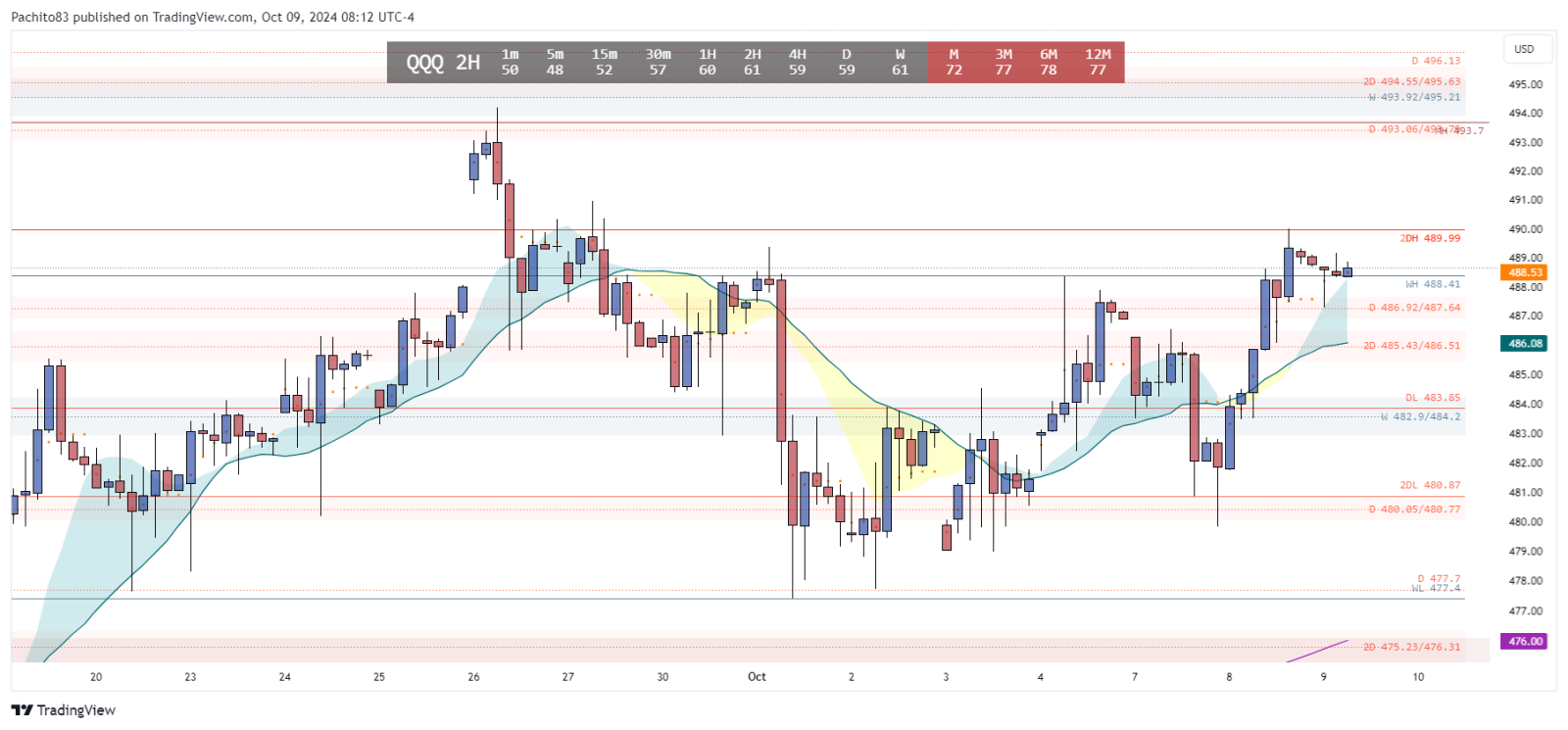
Task: Select the D 59 timeframe cell
Action: 847,62
